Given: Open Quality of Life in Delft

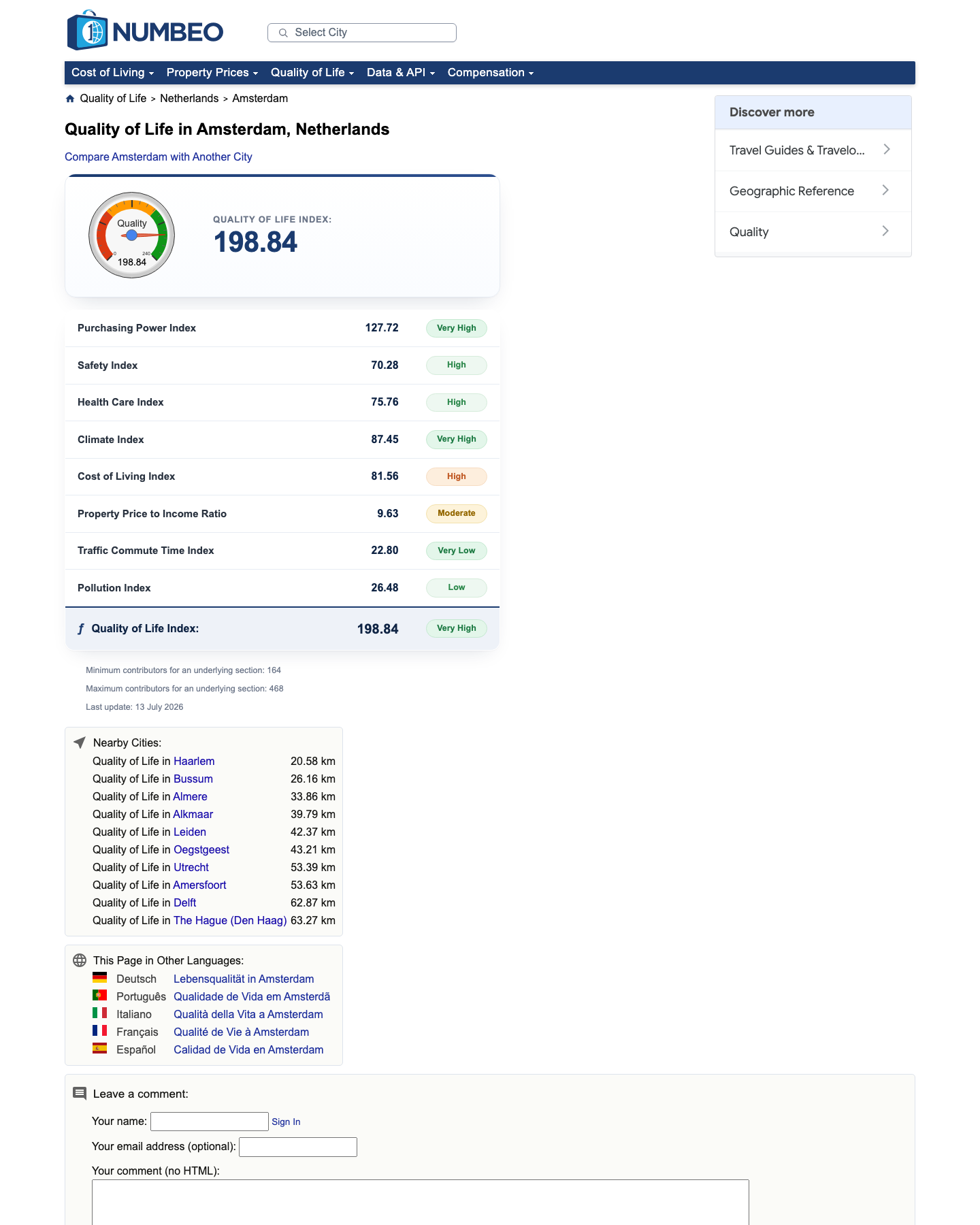Looking at the screenshot, I should pyautogui.click(x=184, y=902).
